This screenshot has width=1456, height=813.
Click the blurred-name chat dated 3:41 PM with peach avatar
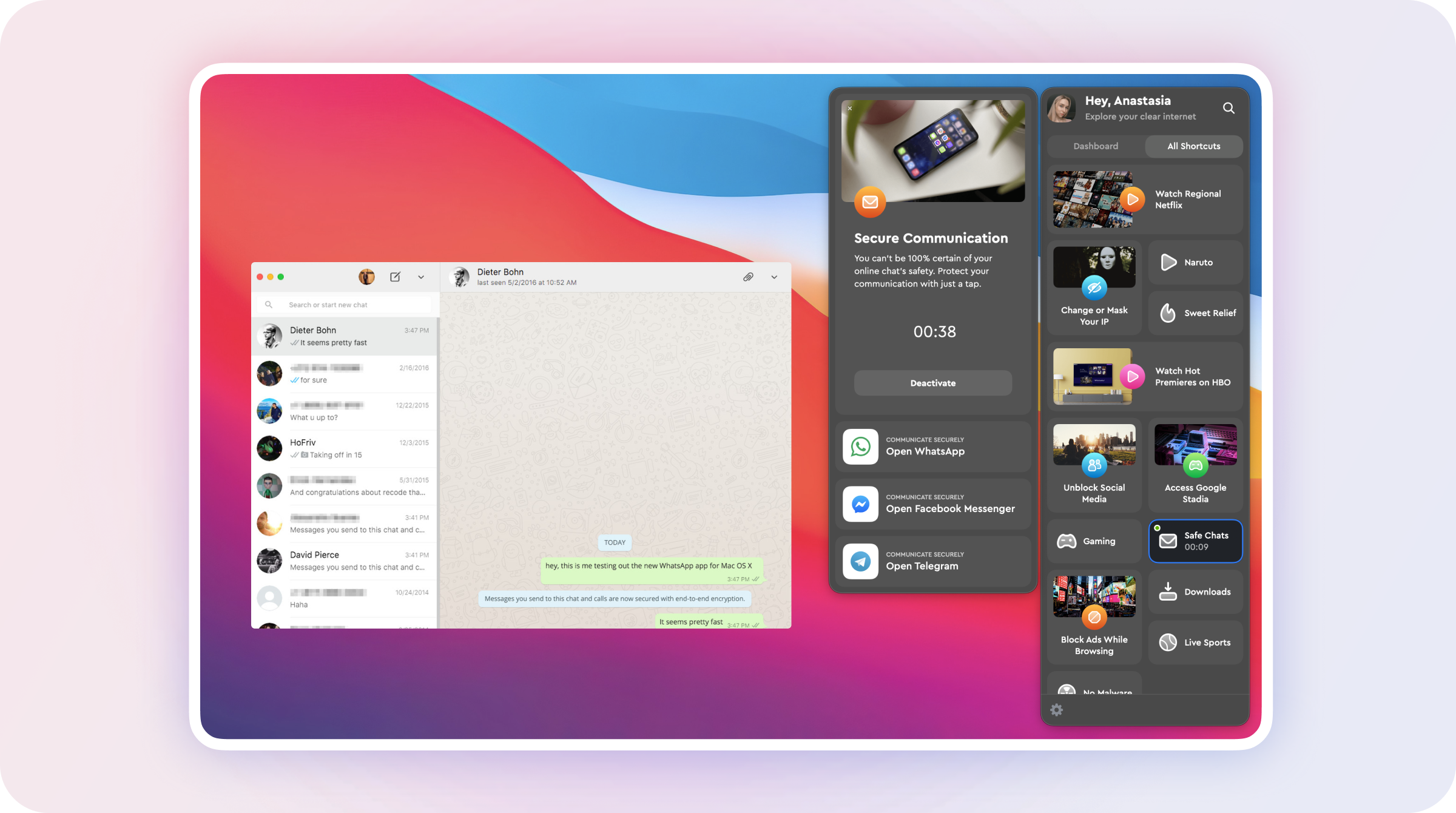tap(344, 524)
